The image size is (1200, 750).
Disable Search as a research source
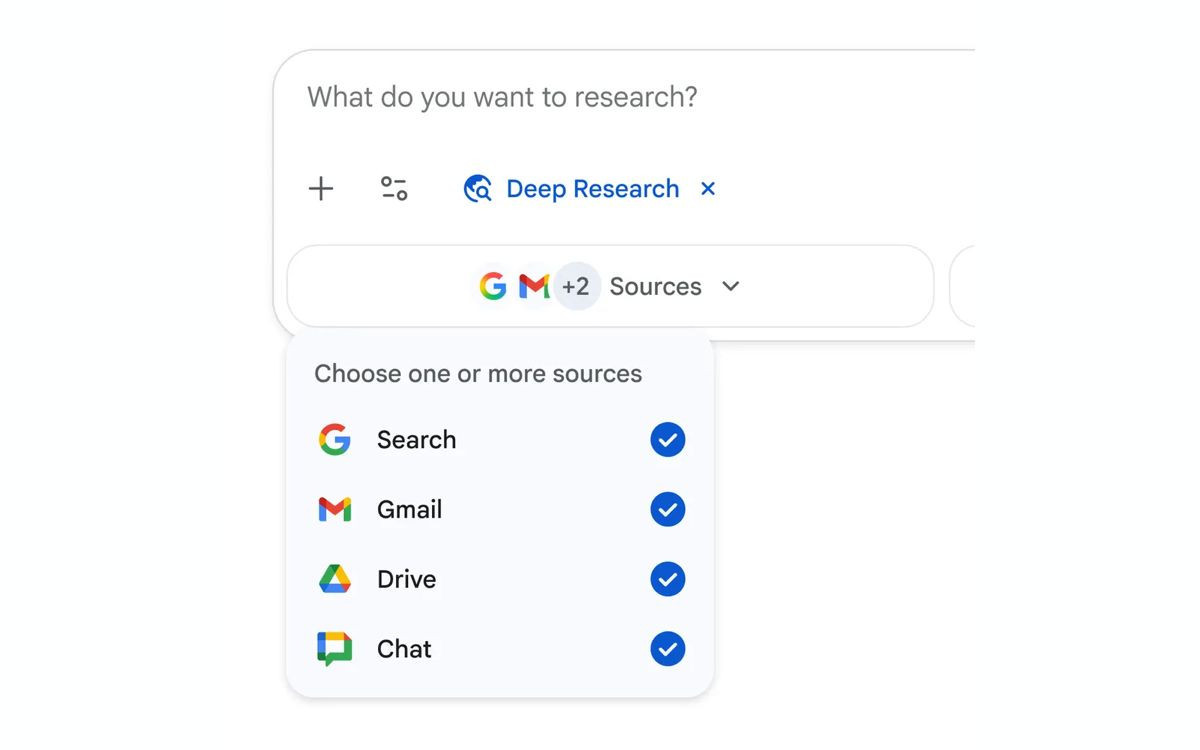(x=668, y=439)
